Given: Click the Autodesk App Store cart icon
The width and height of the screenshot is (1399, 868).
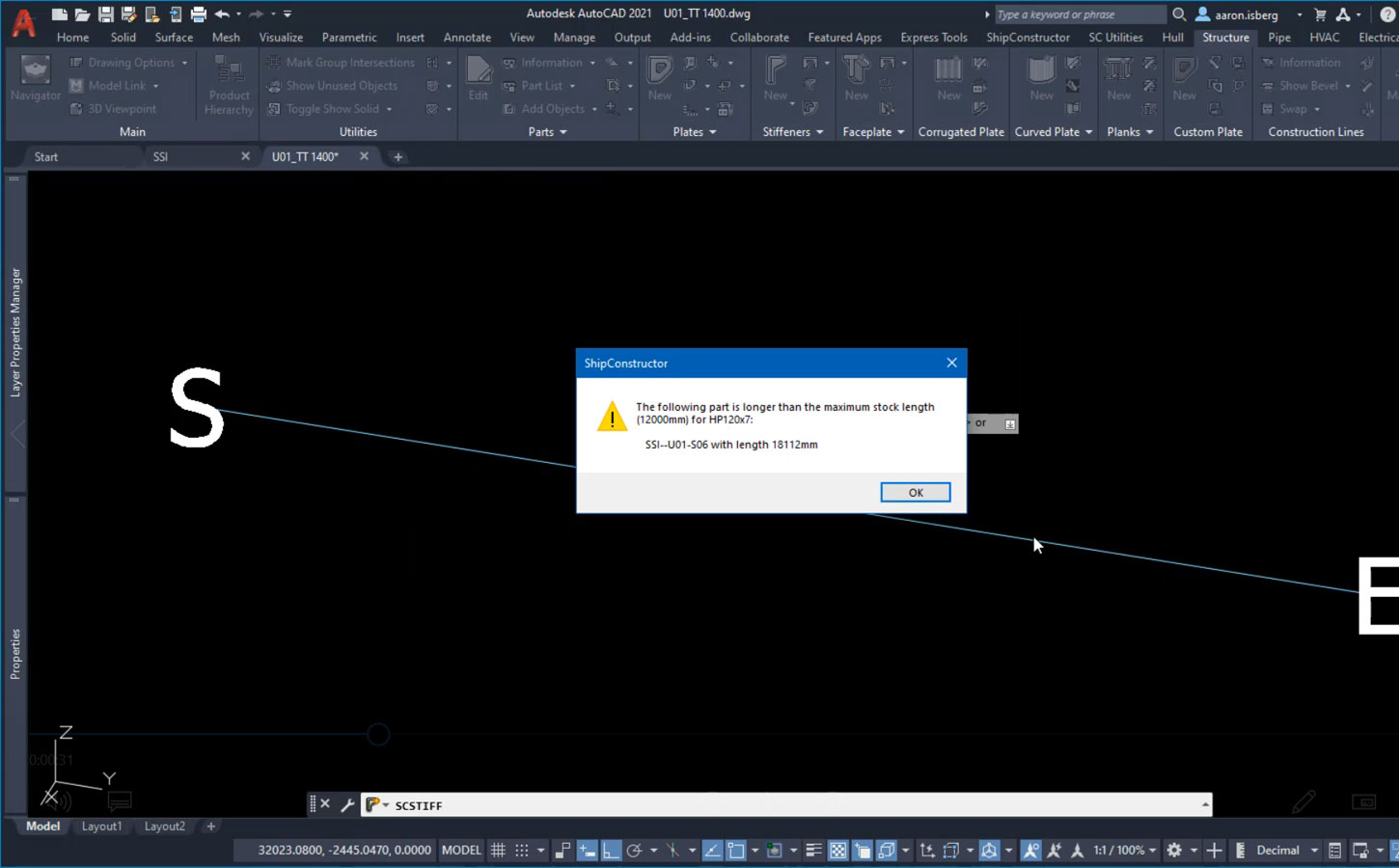Looking at the screenshot, I should pos(1320,14).
